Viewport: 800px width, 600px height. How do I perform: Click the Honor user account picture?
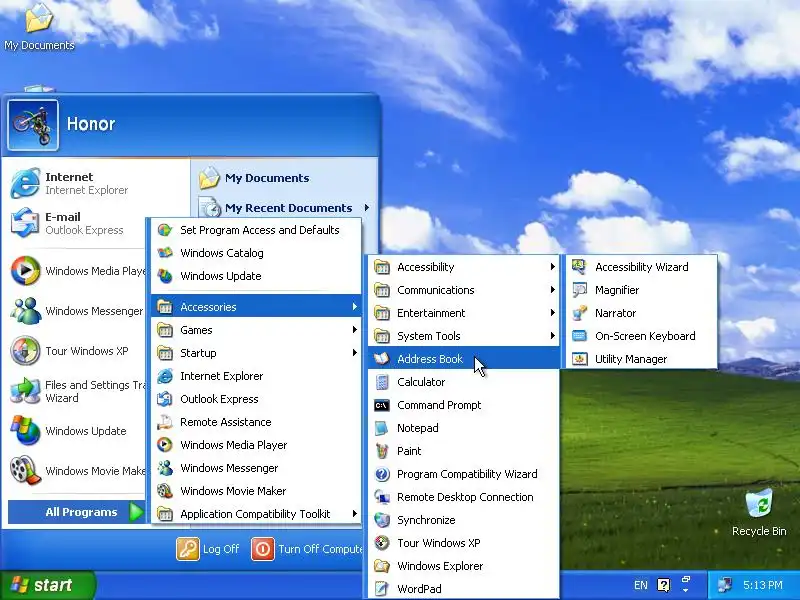[x=33, y=125]
